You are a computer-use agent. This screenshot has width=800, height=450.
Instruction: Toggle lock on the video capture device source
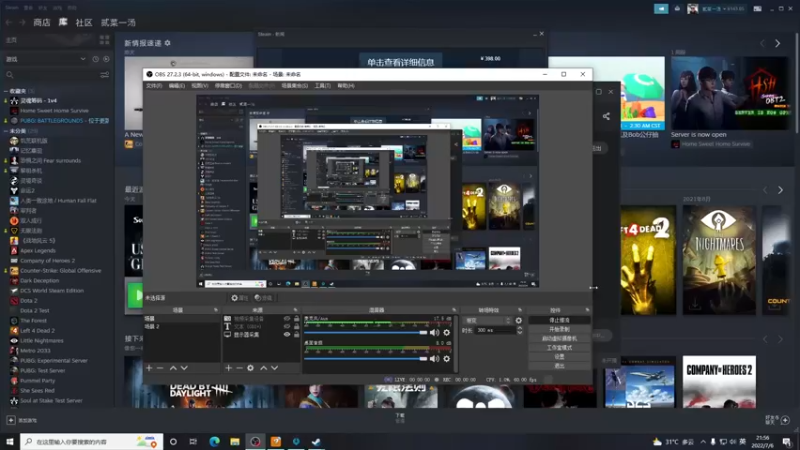click(296, 318)
